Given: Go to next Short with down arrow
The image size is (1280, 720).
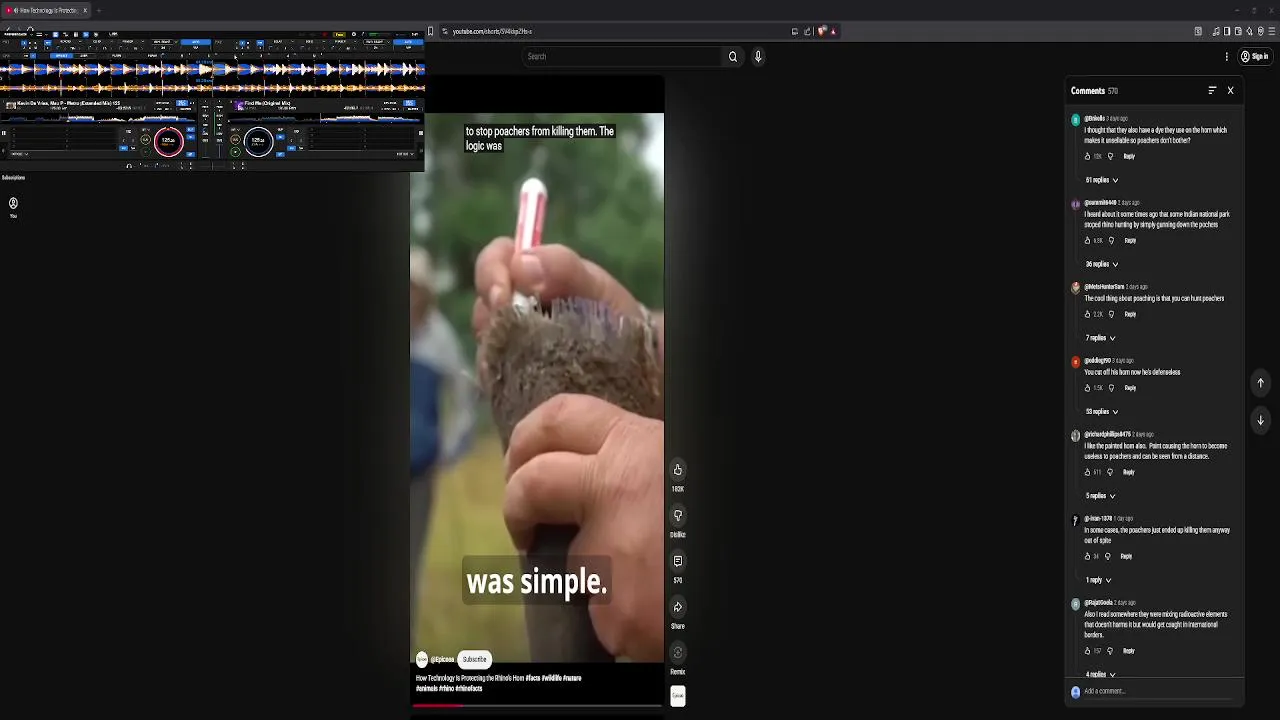Looking at the screenshot, I should [x=1260, y=420].
